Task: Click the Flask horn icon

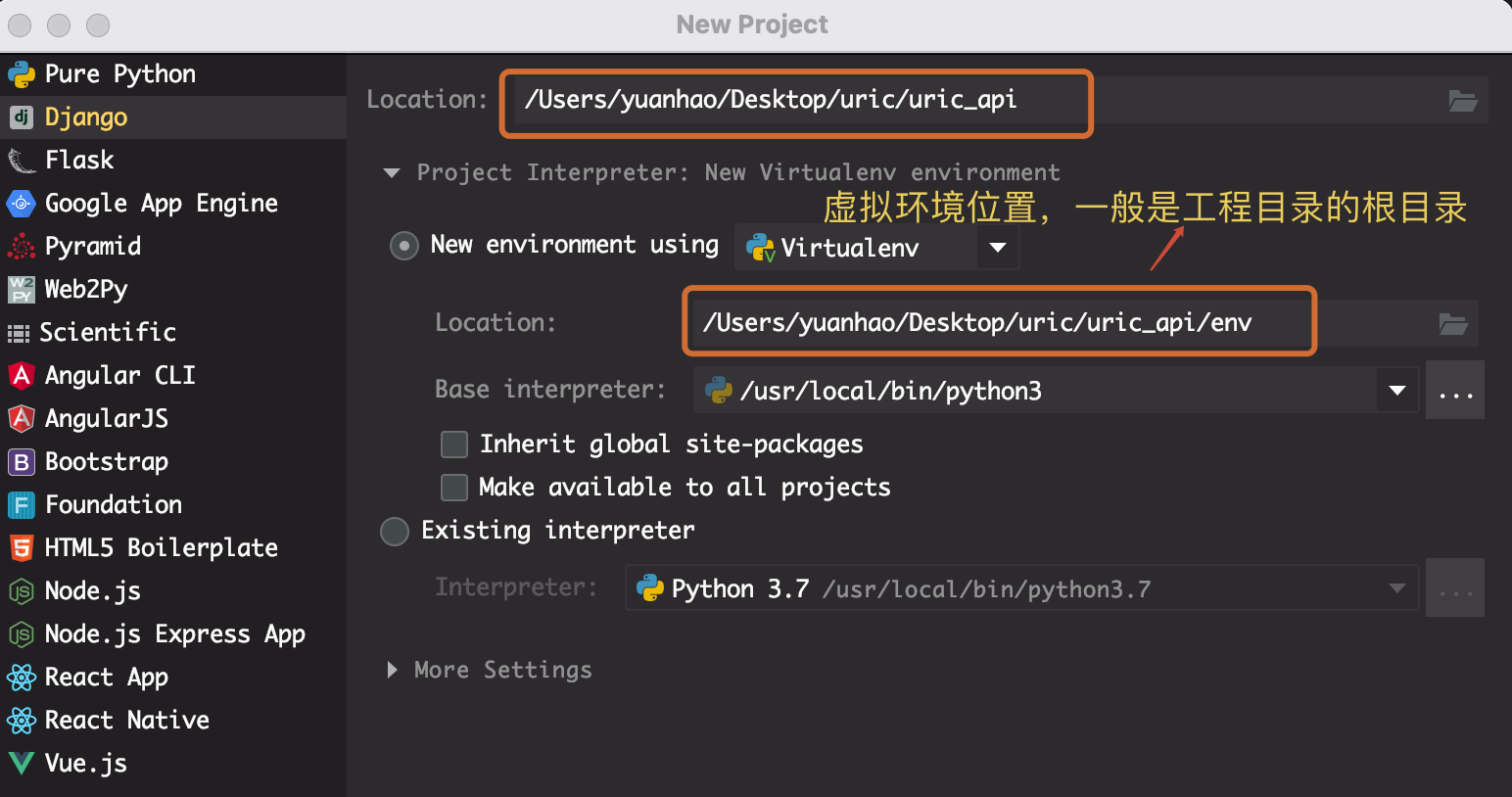Action: 22,161
